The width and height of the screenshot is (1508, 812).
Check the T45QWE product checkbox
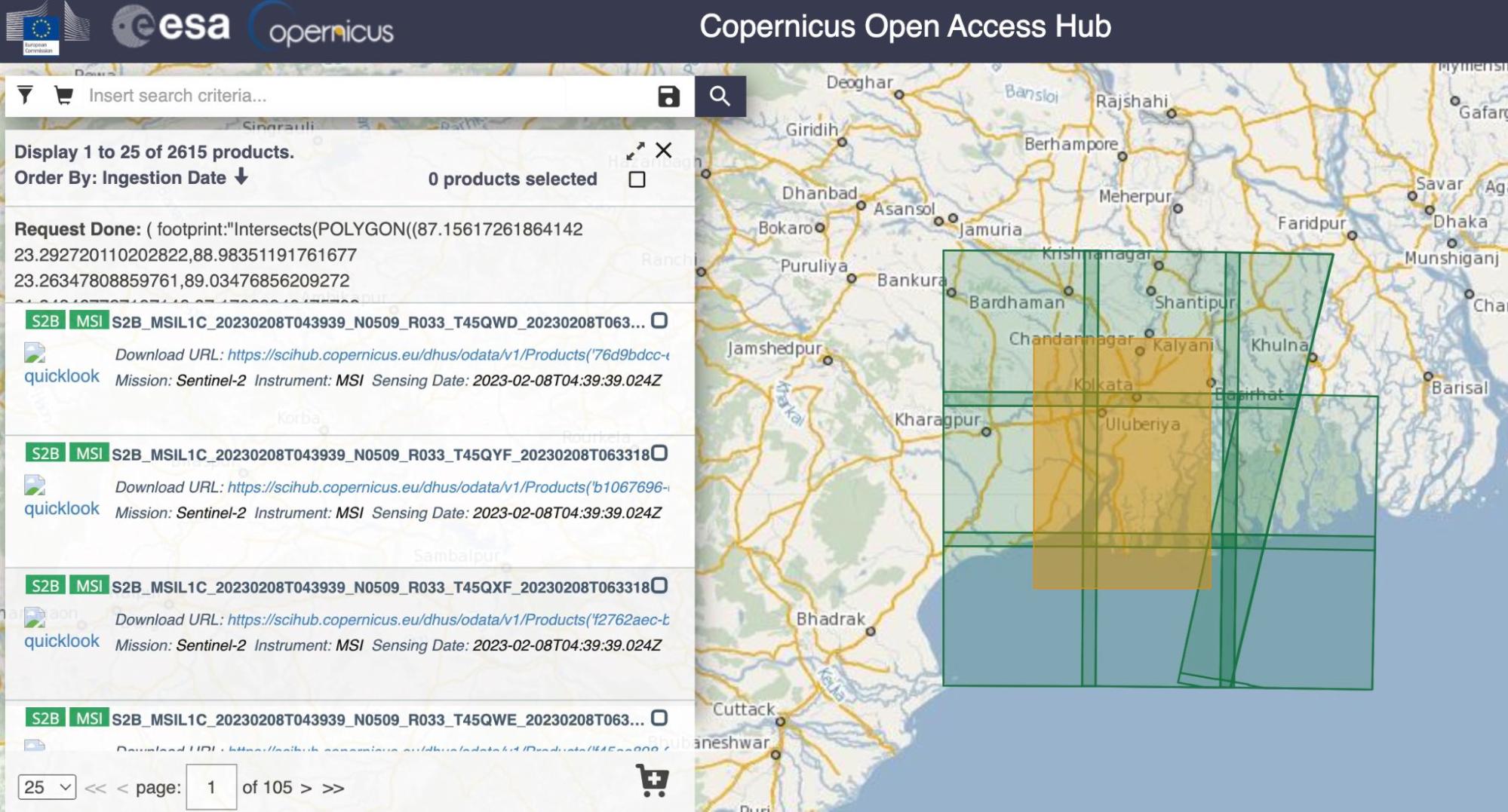tap(659, 718)
